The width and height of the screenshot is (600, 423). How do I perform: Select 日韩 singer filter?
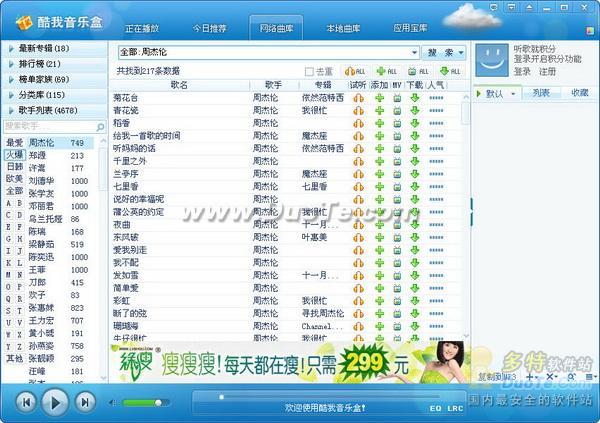tap(15, 167)
